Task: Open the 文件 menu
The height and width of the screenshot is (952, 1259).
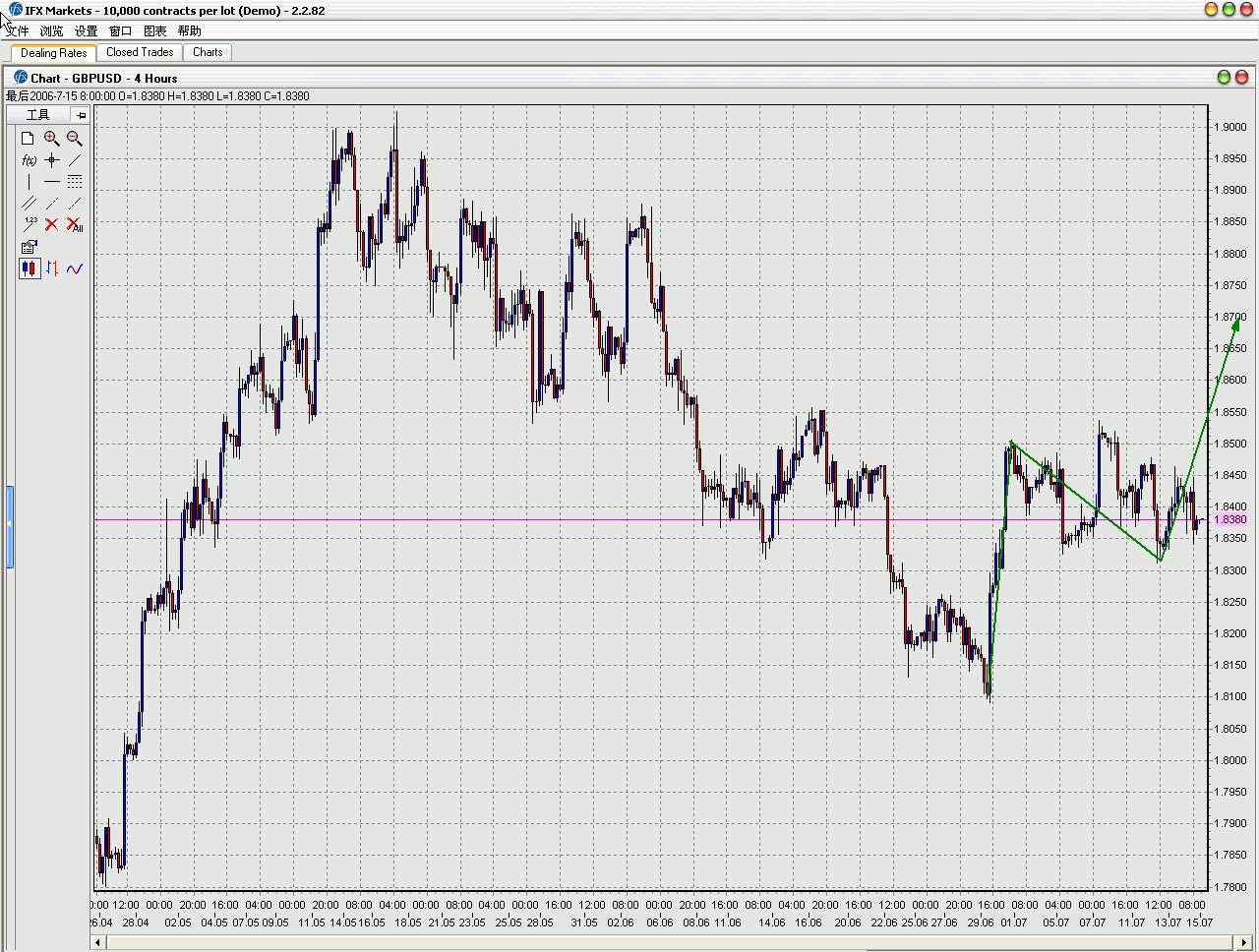Action: pos(18,31)
